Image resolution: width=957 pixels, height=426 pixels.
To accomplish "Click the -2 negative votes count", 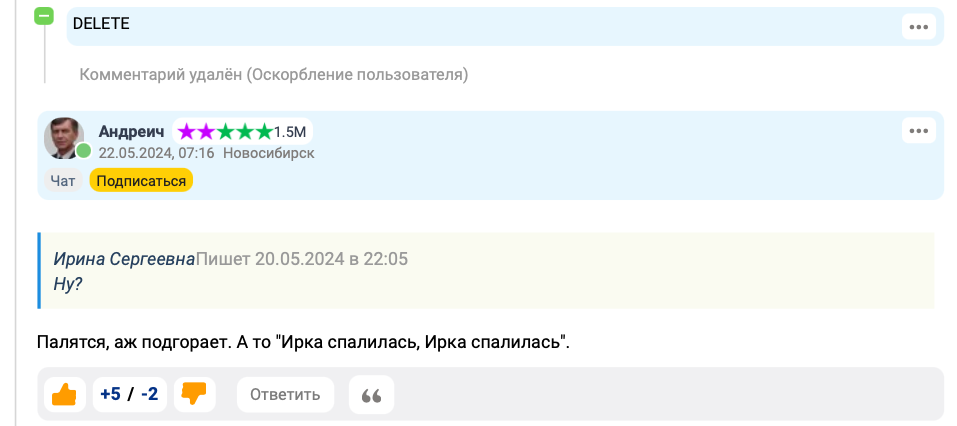I will (x=149, y=394).
